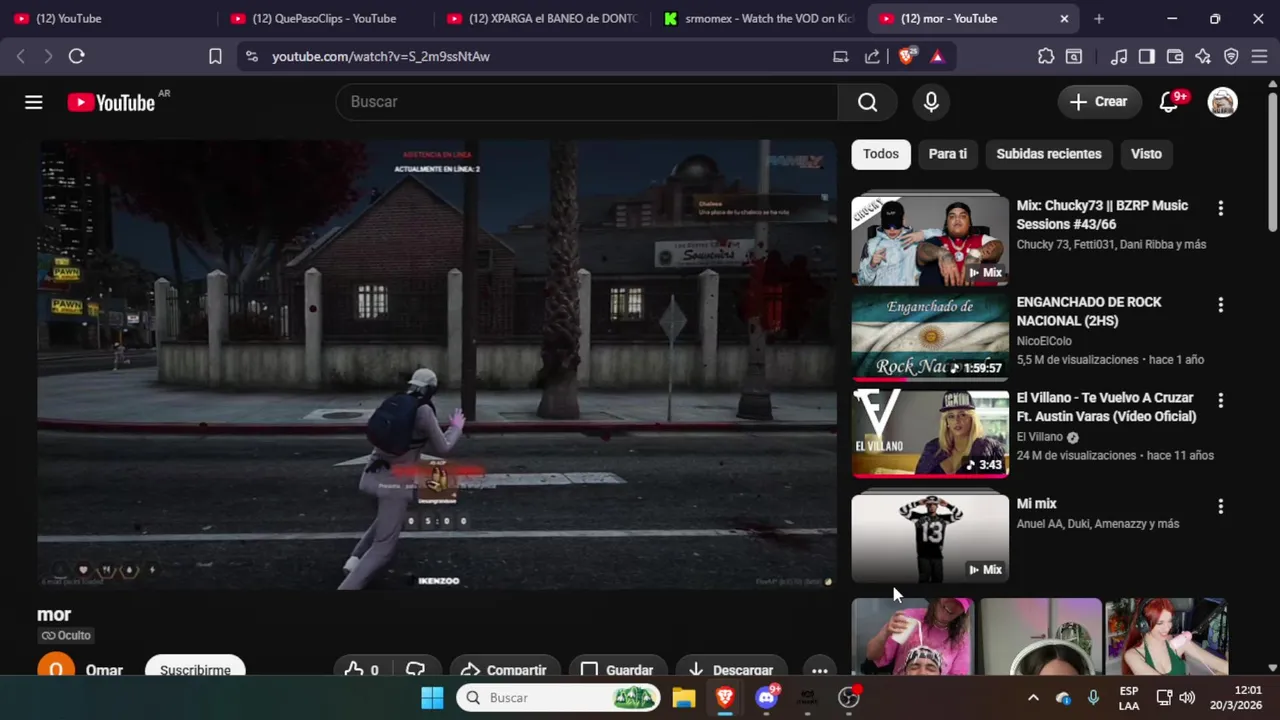Image resolution: width=1280 pixels, height=720 pixels.
Task: Select the Para ti filter chip
Action: click(948, 154)
